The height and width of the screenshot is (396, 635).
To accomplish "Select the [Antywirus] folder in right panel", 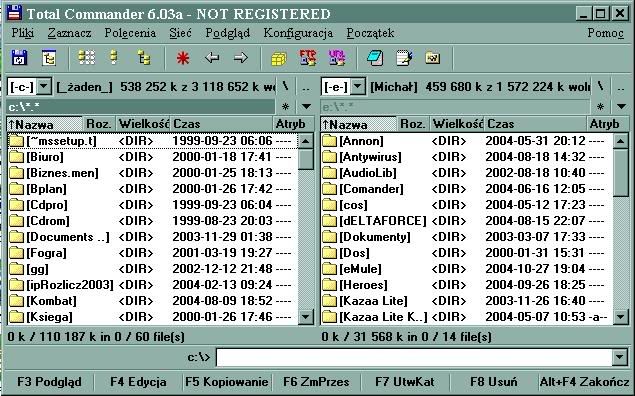I will coord(467,157).
